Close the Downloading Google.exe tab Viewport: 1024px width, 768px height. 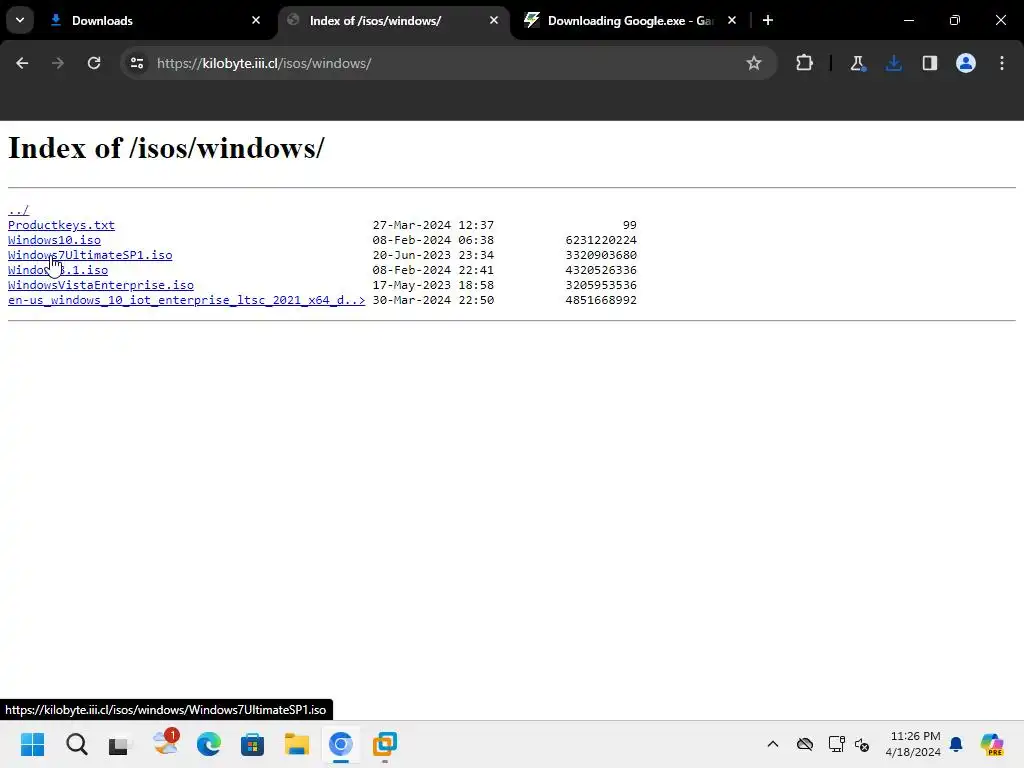pos(732,20)
